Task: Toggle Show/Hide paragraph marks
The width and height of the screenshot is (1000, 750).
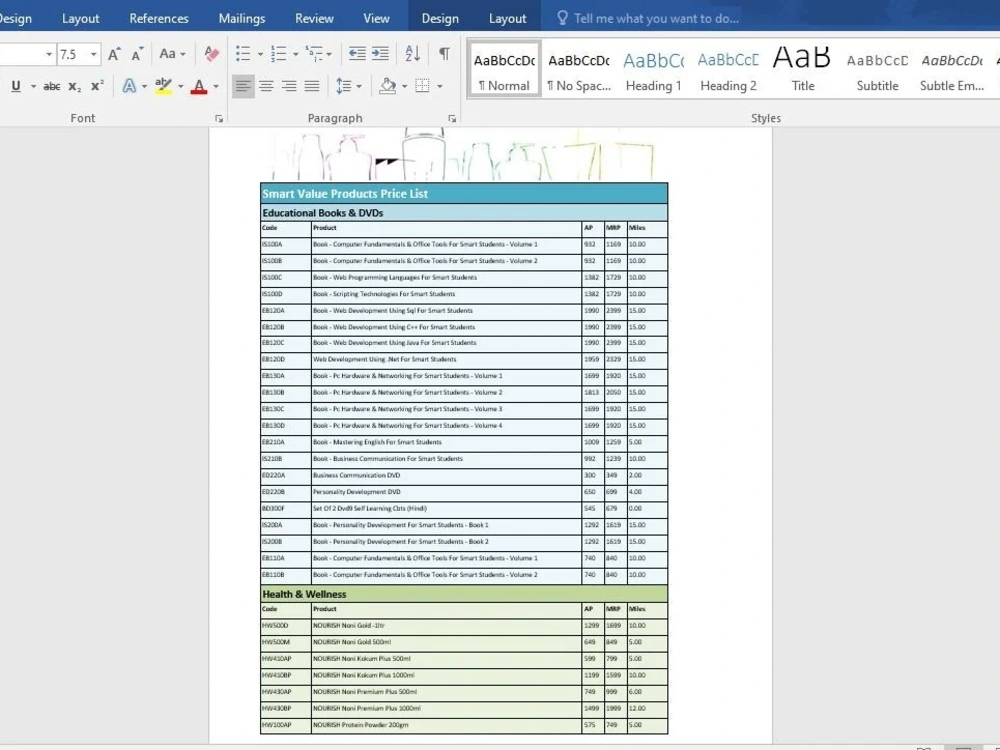Action: [445, 54]
